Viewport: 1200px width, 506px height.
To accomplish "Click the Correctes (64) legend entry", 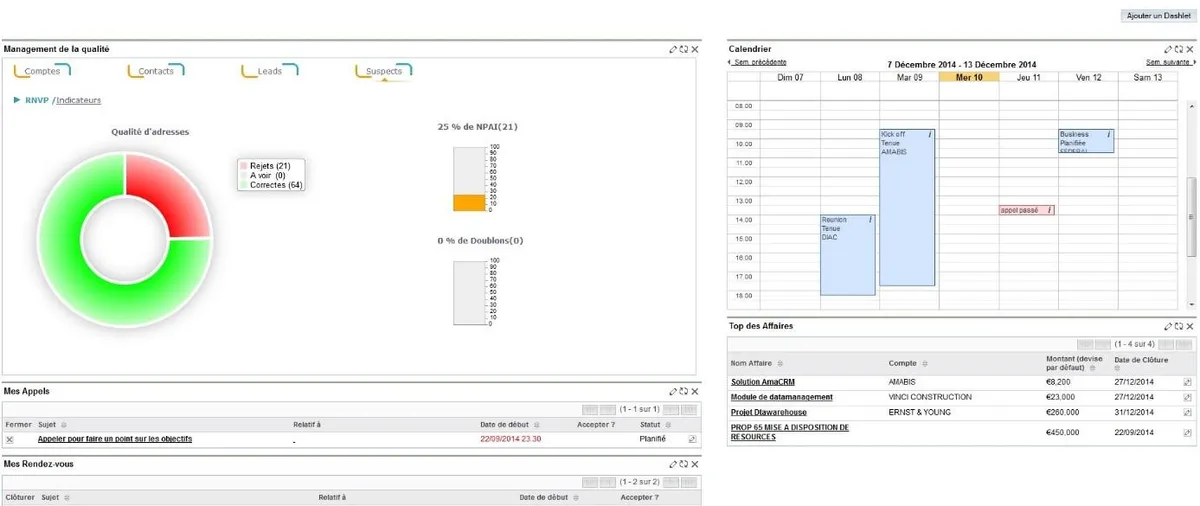I will pos(270,185).
